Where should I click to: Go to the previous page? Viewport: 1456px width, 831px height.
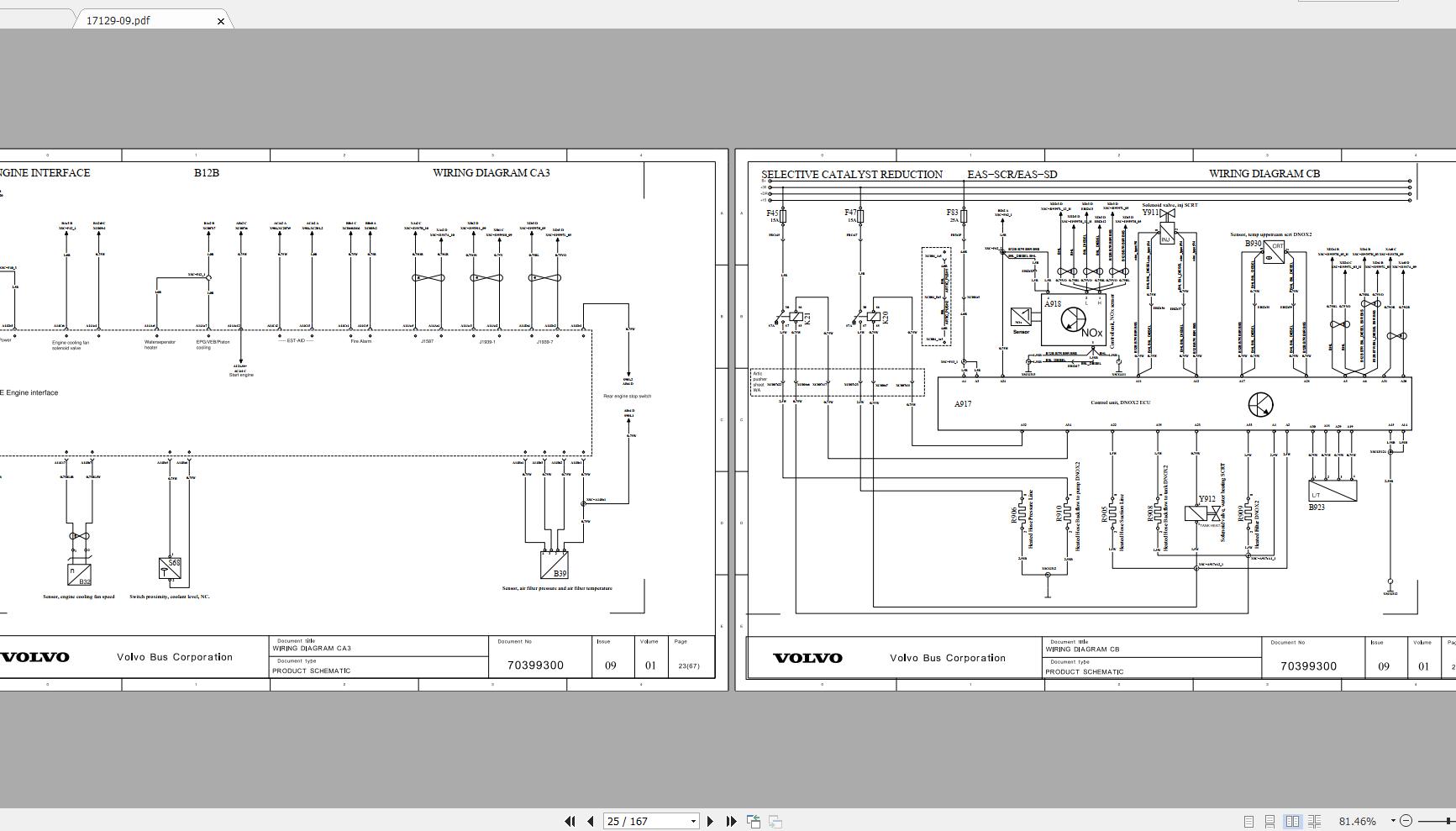tap(591, 821)
